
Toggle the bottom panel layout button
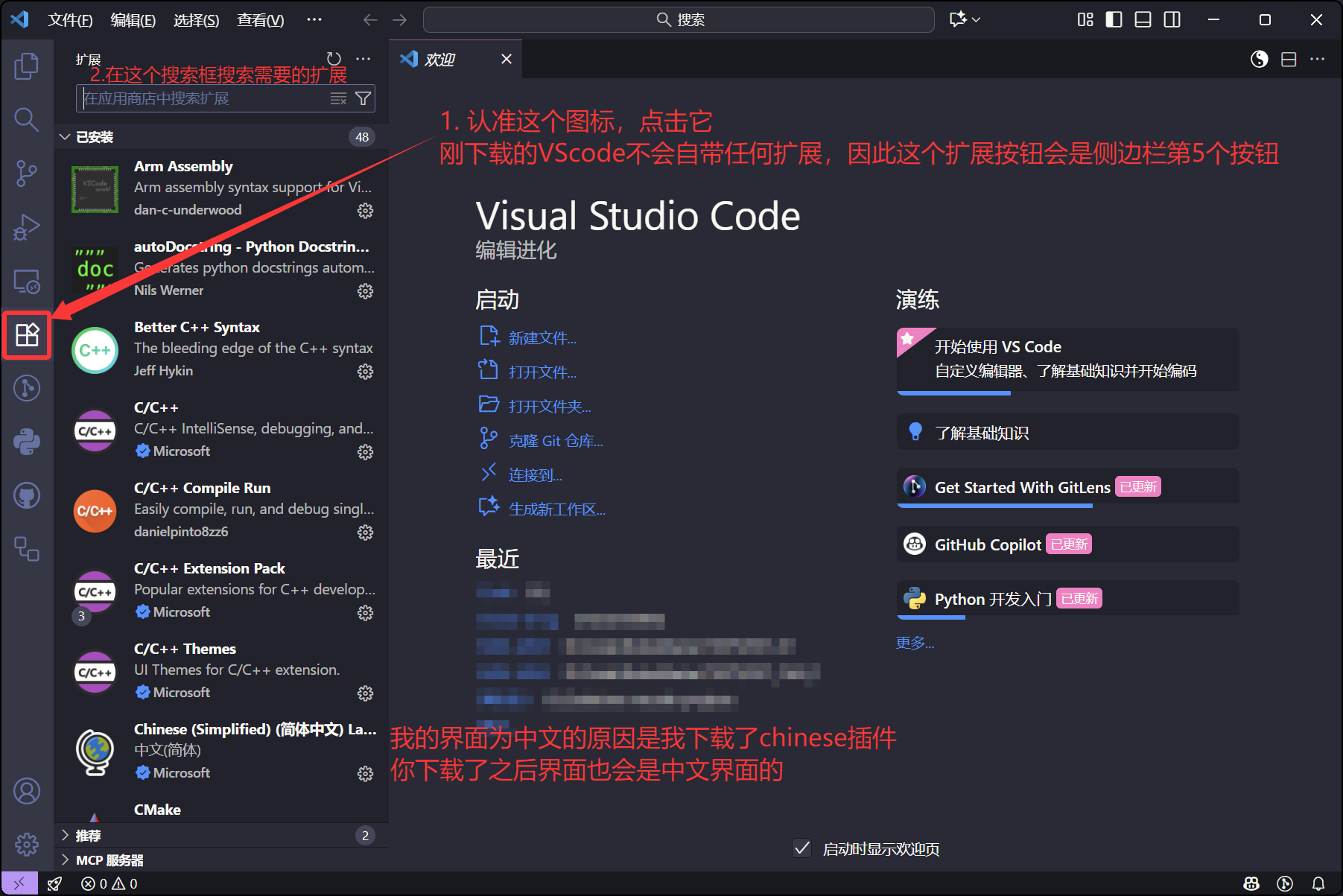click(x=1143, y=19)
